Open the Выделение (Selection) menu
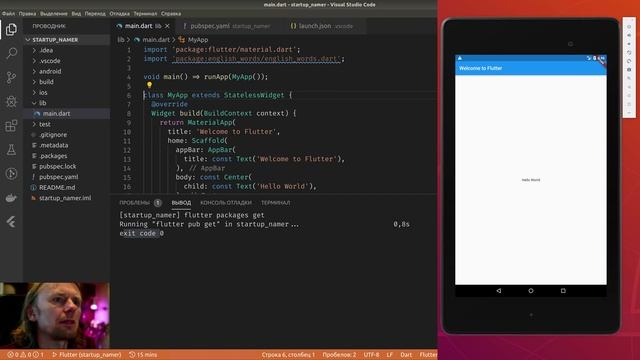 point(54,13)
